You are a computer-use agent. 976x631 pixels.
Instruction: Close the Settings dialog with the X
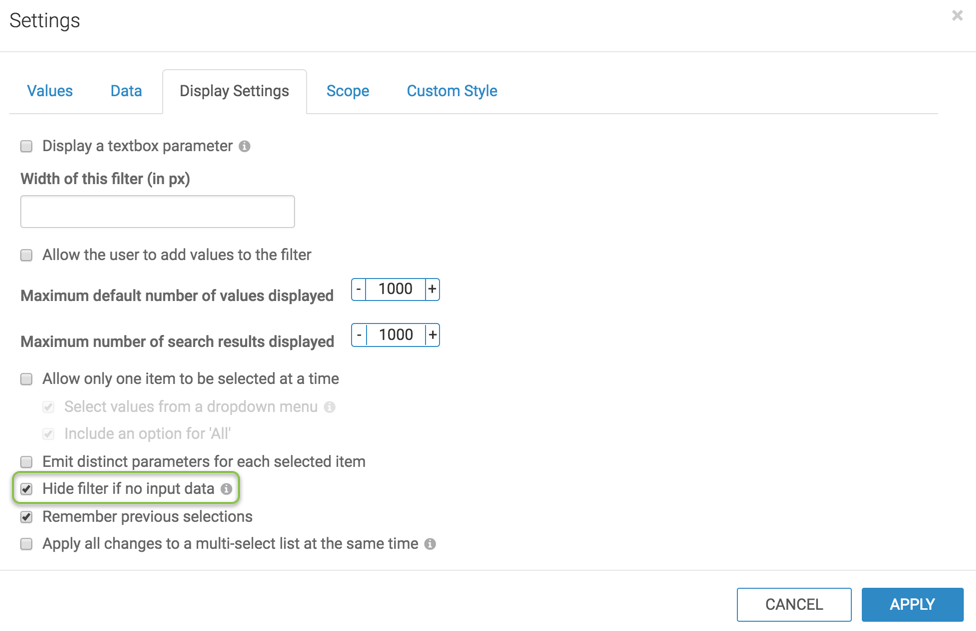[x=957, y=16]
